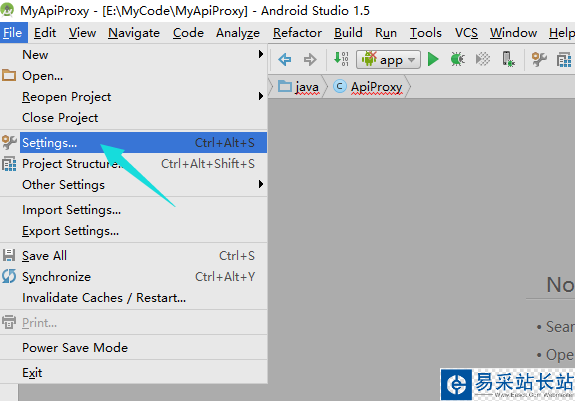Viewport: 575px width, 401px height.
Task: Click the ApiProxy class icon in breadcrumb
Action: pos(340,87)
